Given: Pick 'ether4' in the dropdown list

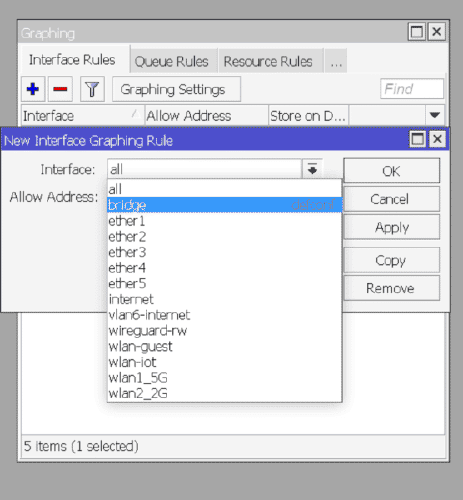Looking at the screenshot, I should (224, 268).
